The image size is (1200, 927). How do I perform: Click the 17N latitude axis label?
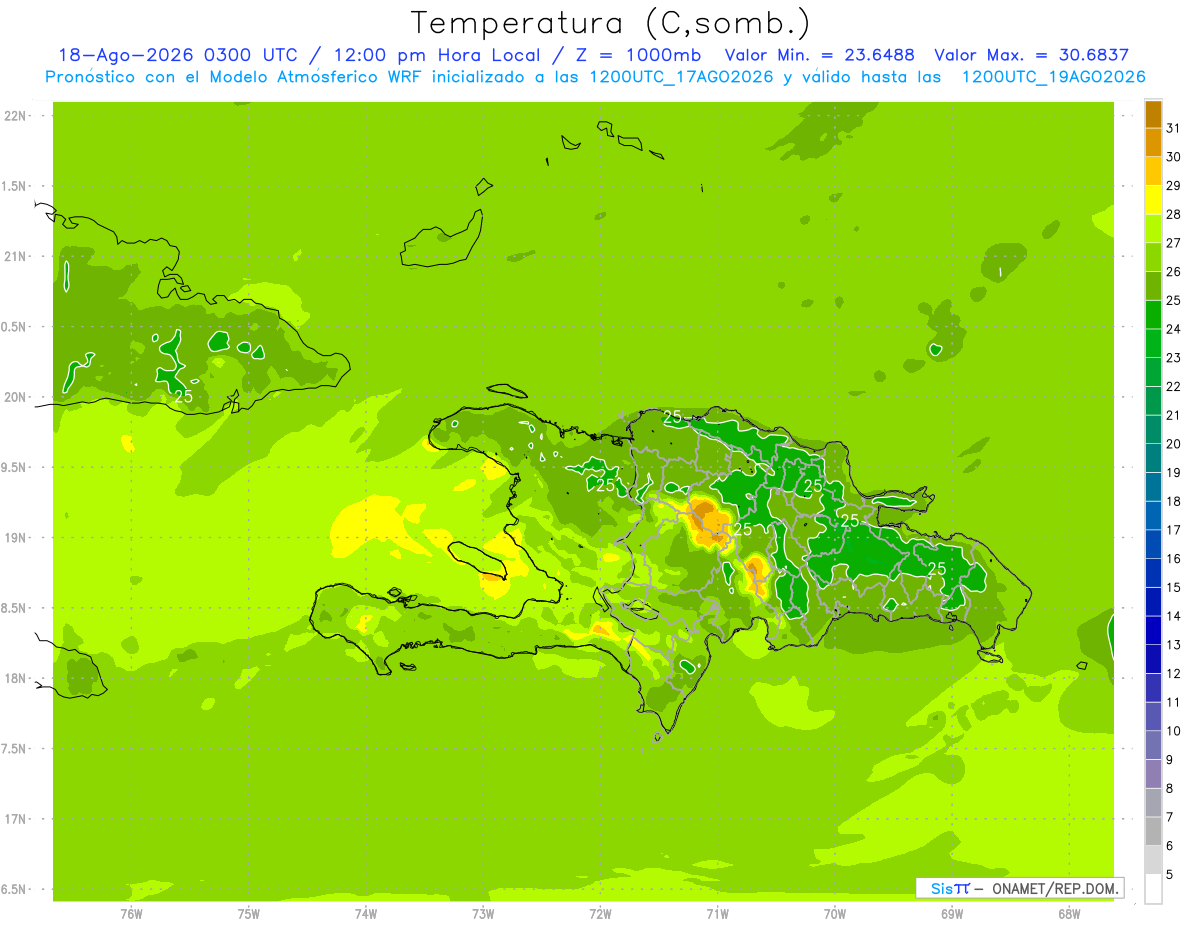tap(15, 819)
